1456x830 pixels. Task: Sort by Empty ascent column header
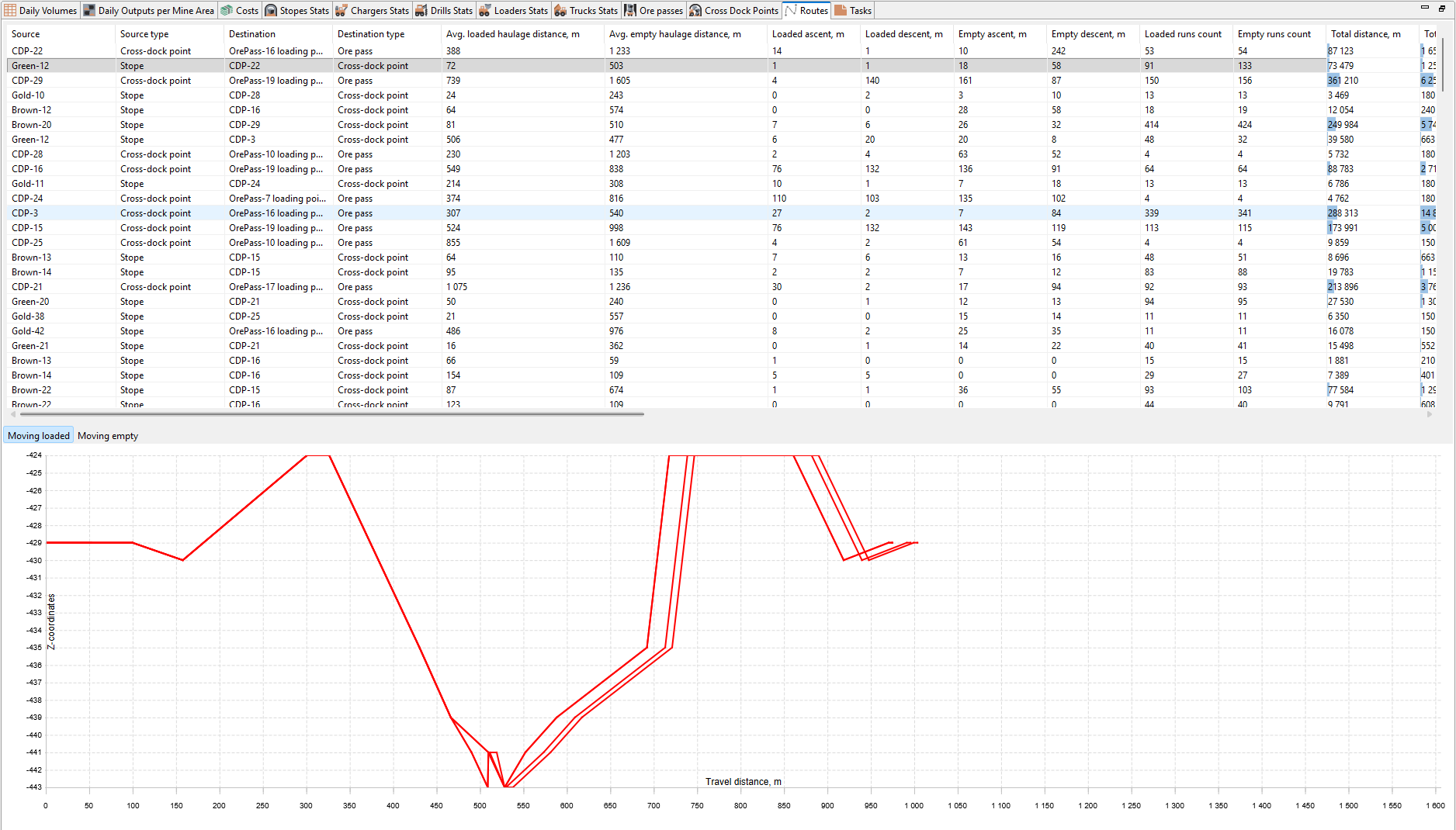(1000, 34)
